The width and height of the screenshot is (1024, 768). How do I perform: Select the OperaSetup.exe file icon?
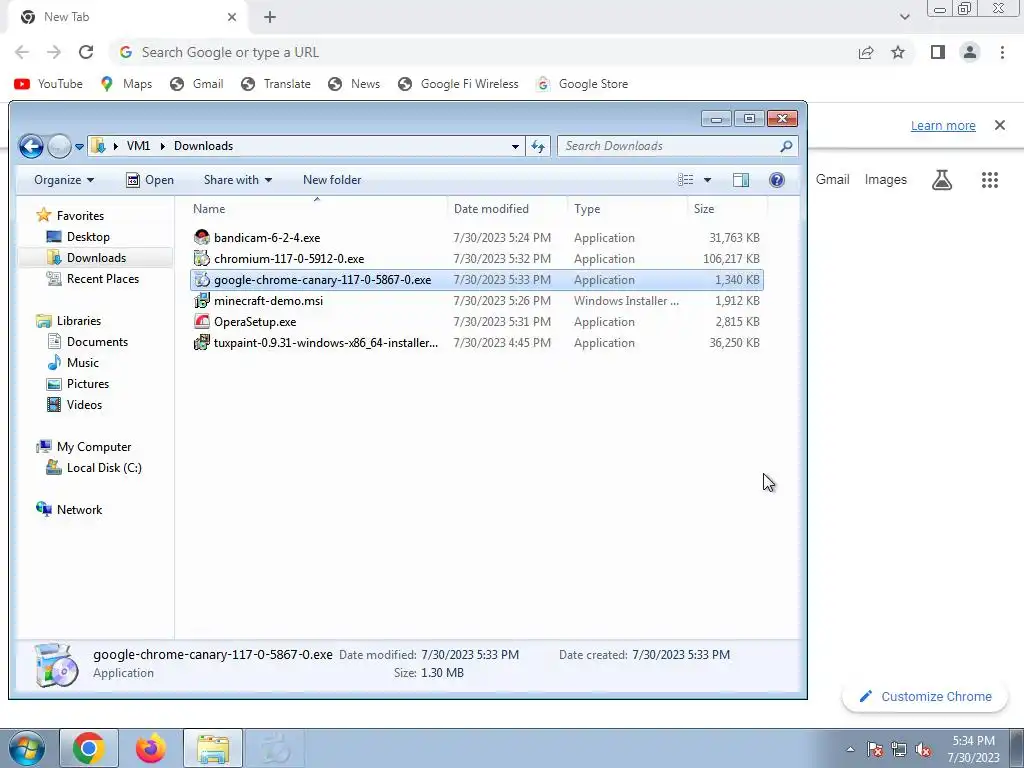click(202, 321)
